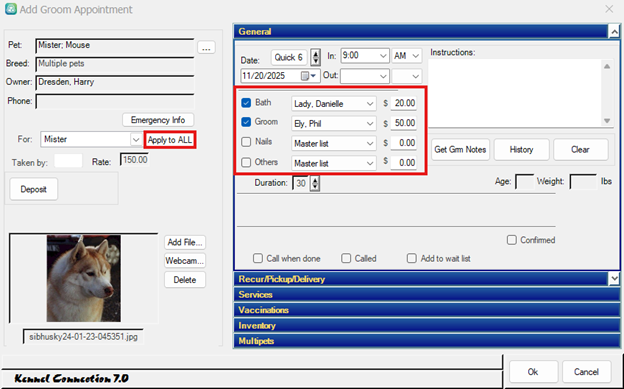Click the husky pet photo thumbnail
The image size is (624, 389).
point(84,278)
